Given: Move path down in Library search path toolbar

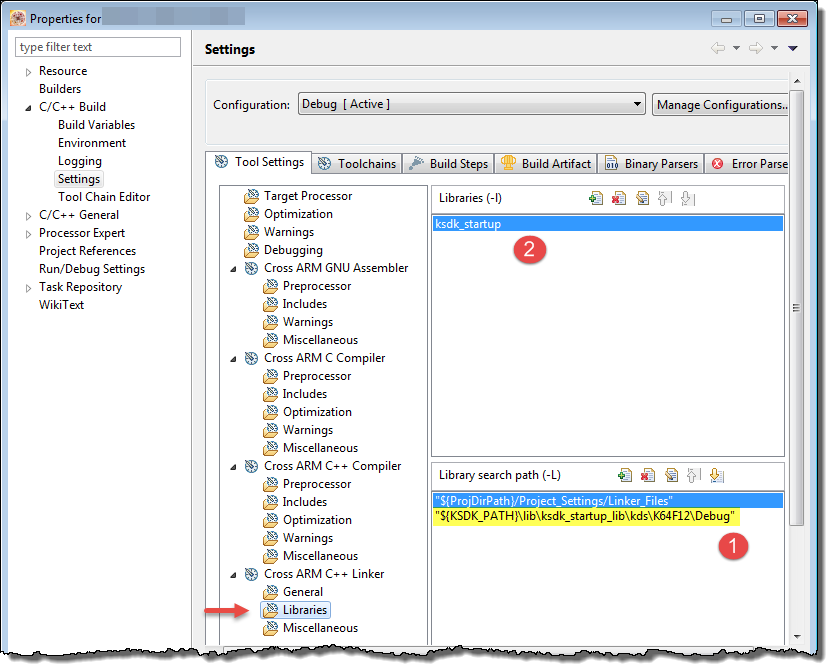Looking at the screenshot, I should [x=717, y=475].
